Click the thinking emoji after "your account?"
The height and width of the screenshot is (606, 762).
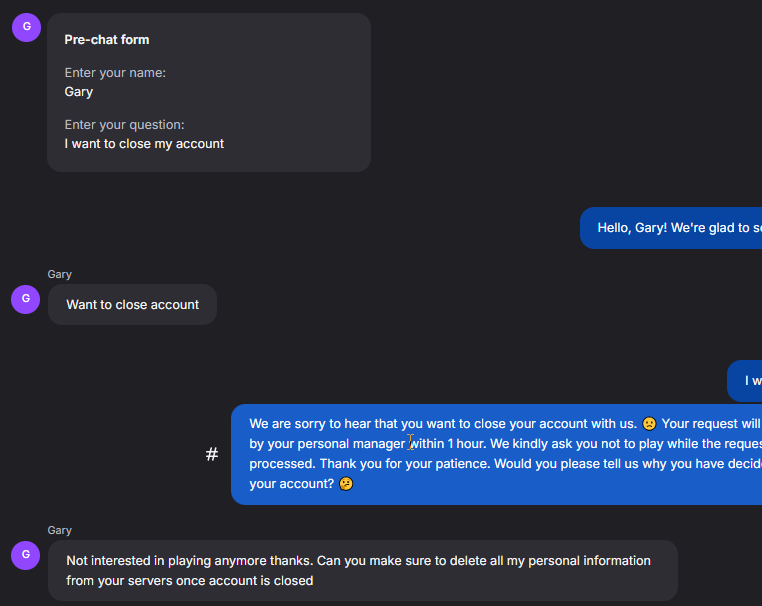tap(346, 484)
